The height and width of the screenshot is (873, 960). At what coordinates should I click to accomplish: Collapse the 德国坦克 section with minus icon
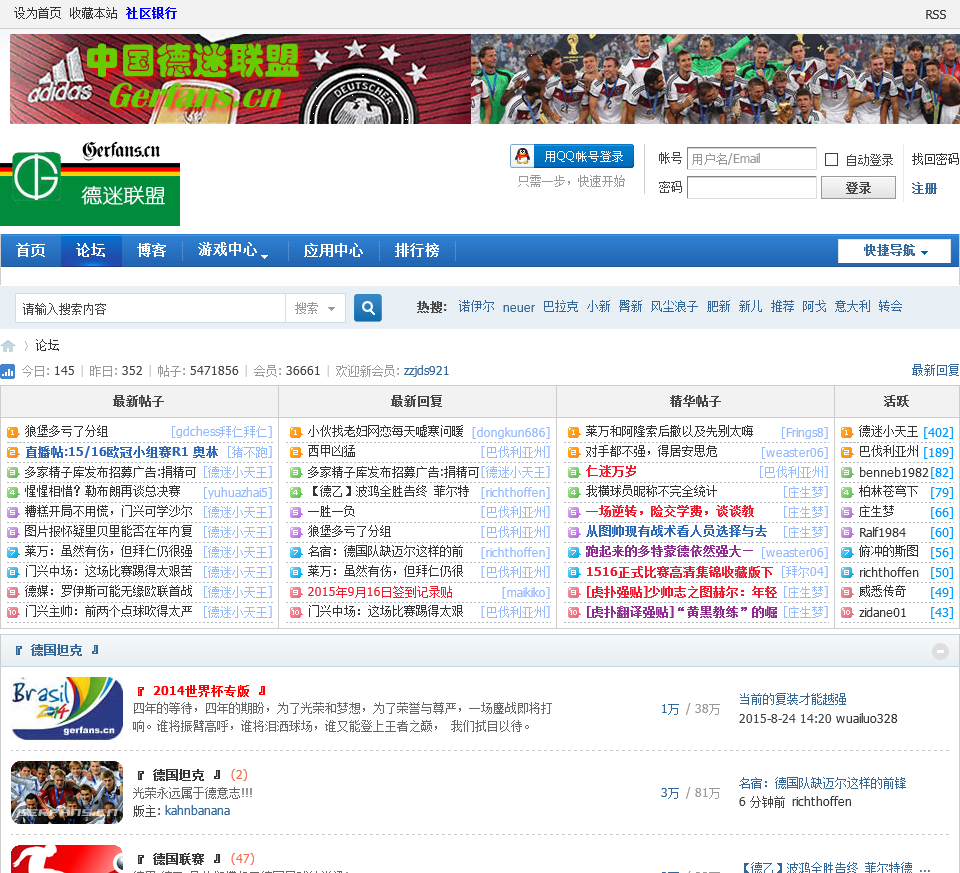pyautogui.click(x=940, y=651)
